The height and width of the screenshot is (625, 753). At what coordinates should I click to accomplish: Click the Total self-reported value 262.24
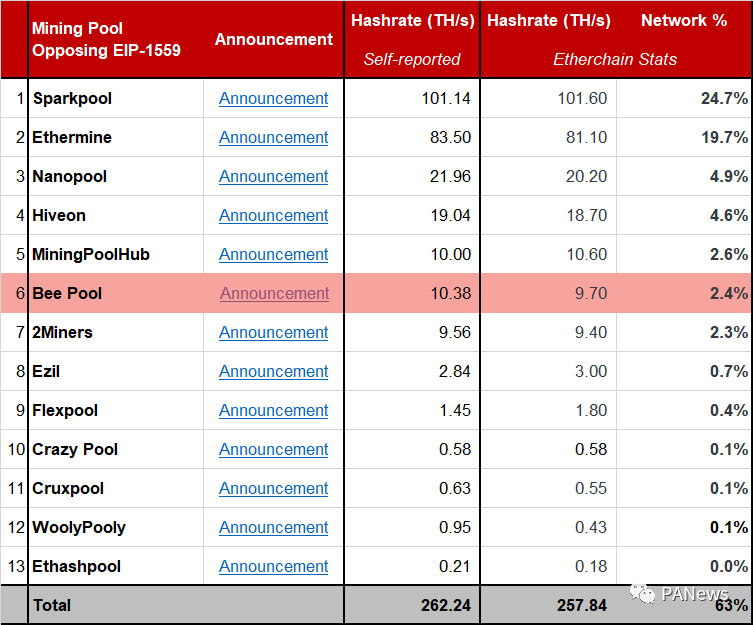(444, 605)
